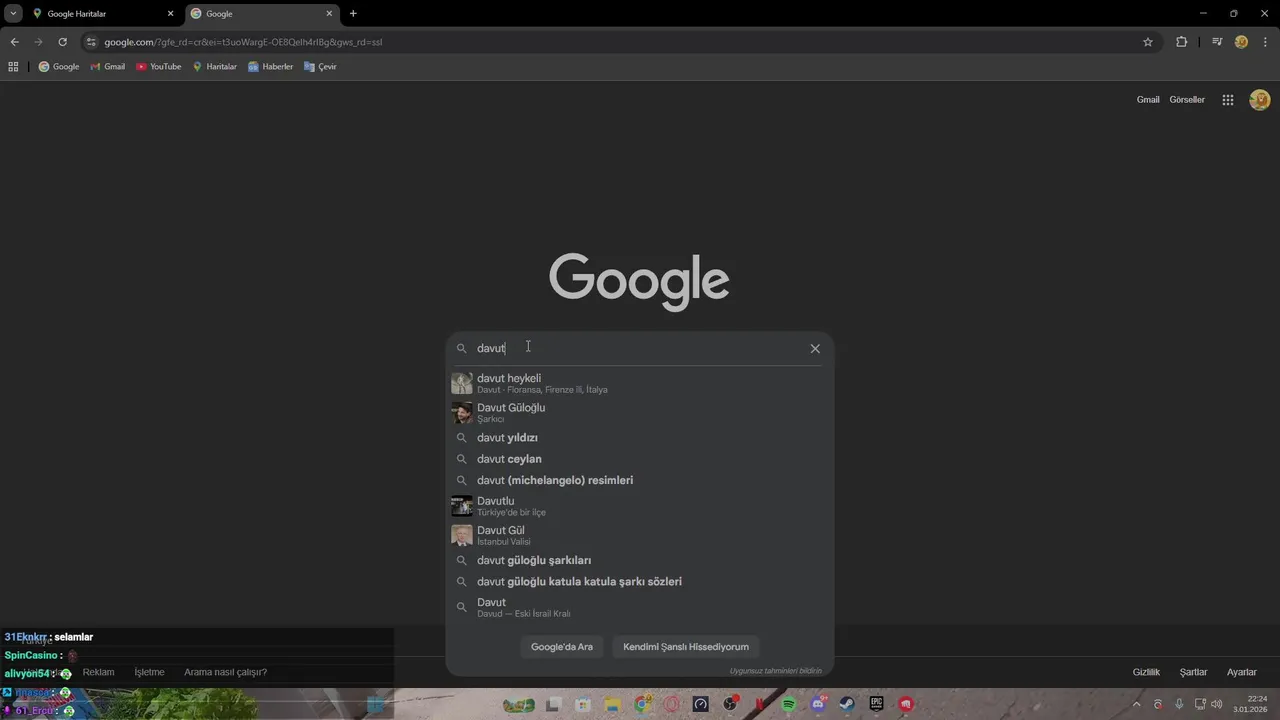Open the YouTube bookmark

159,67
